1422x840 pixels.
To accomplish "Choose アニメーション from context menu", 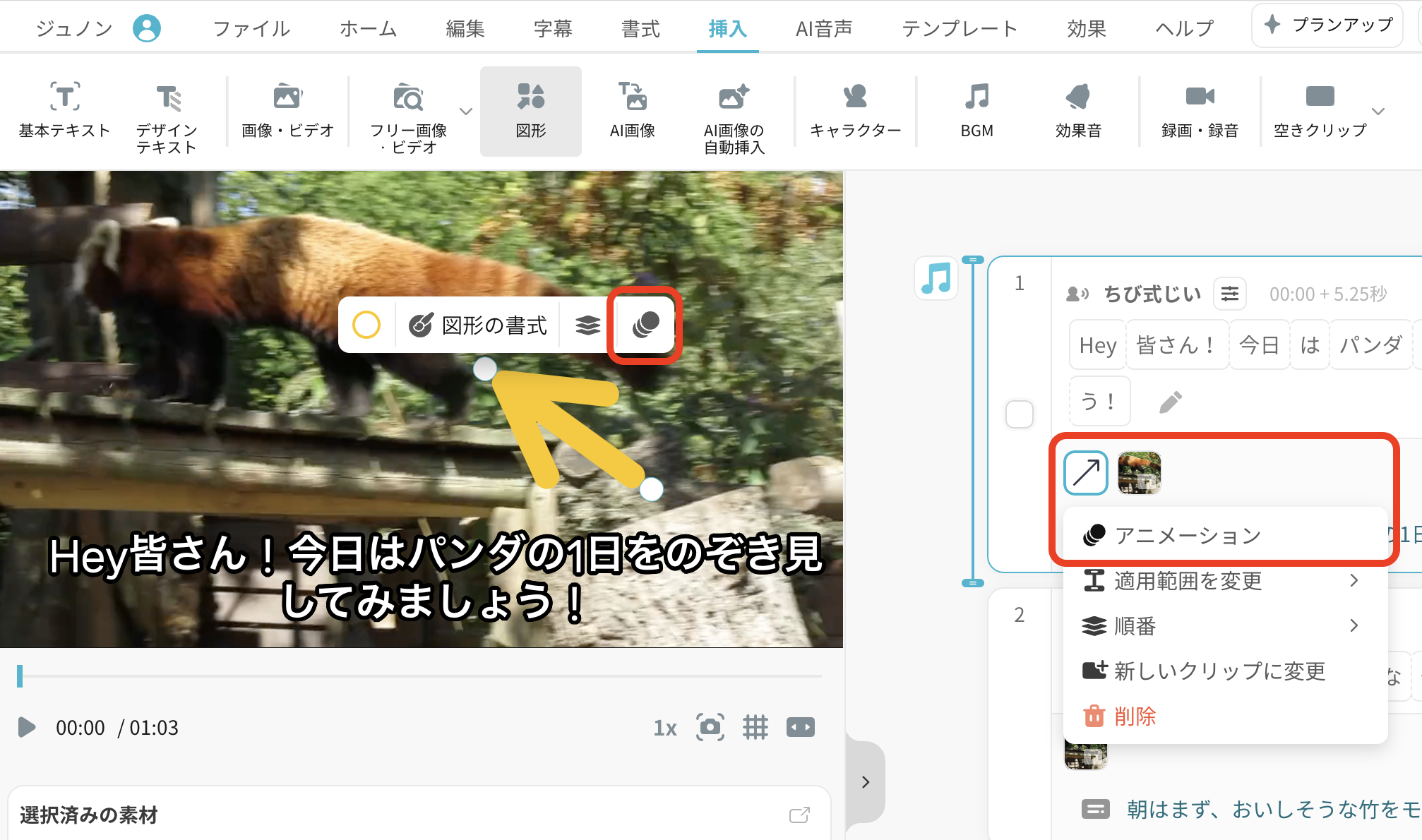I will point(1224,536).
